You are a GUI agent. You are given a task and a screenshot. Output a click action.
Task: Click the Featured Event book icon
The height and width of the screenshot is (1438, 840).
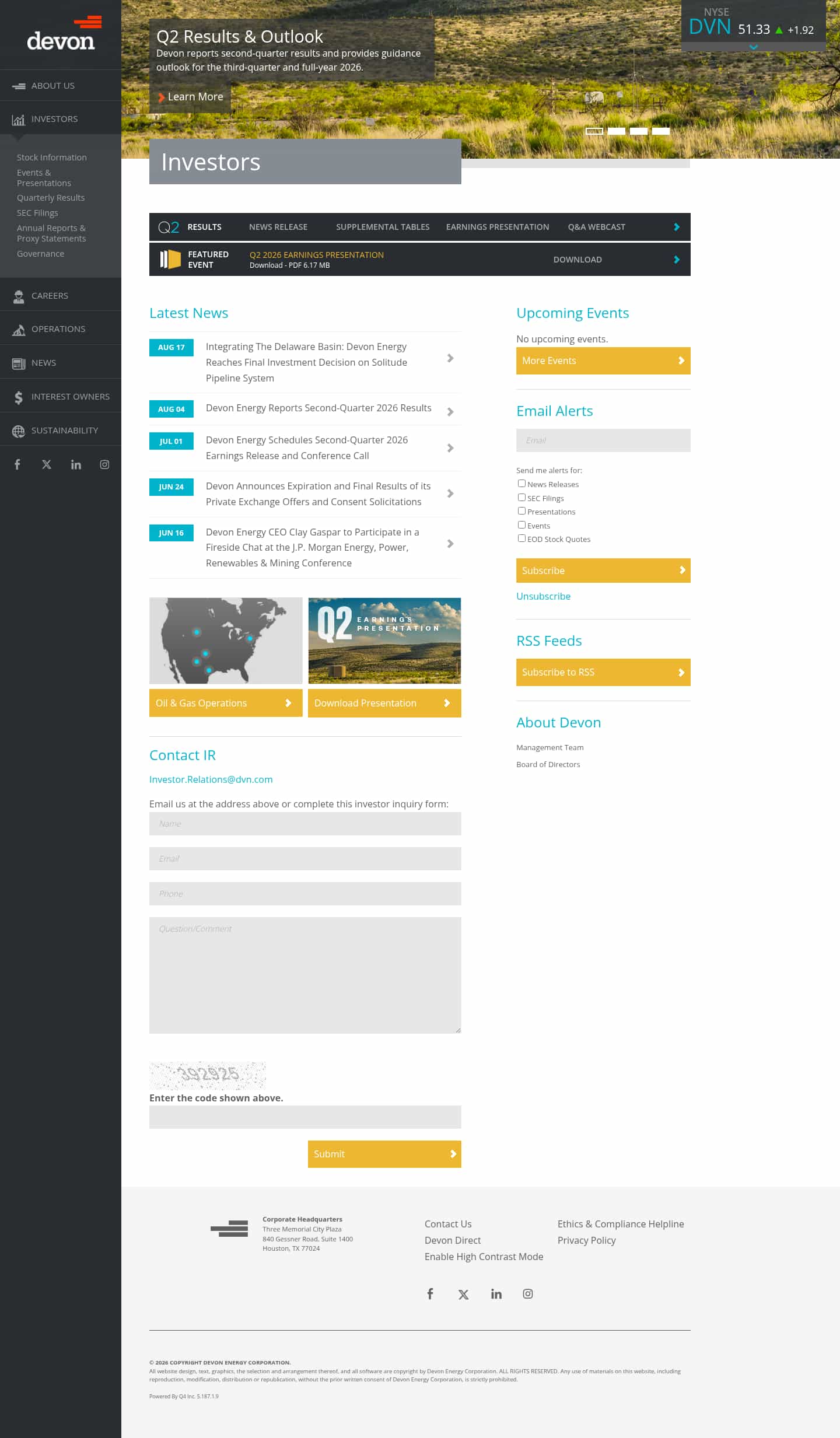coord(170,259)
